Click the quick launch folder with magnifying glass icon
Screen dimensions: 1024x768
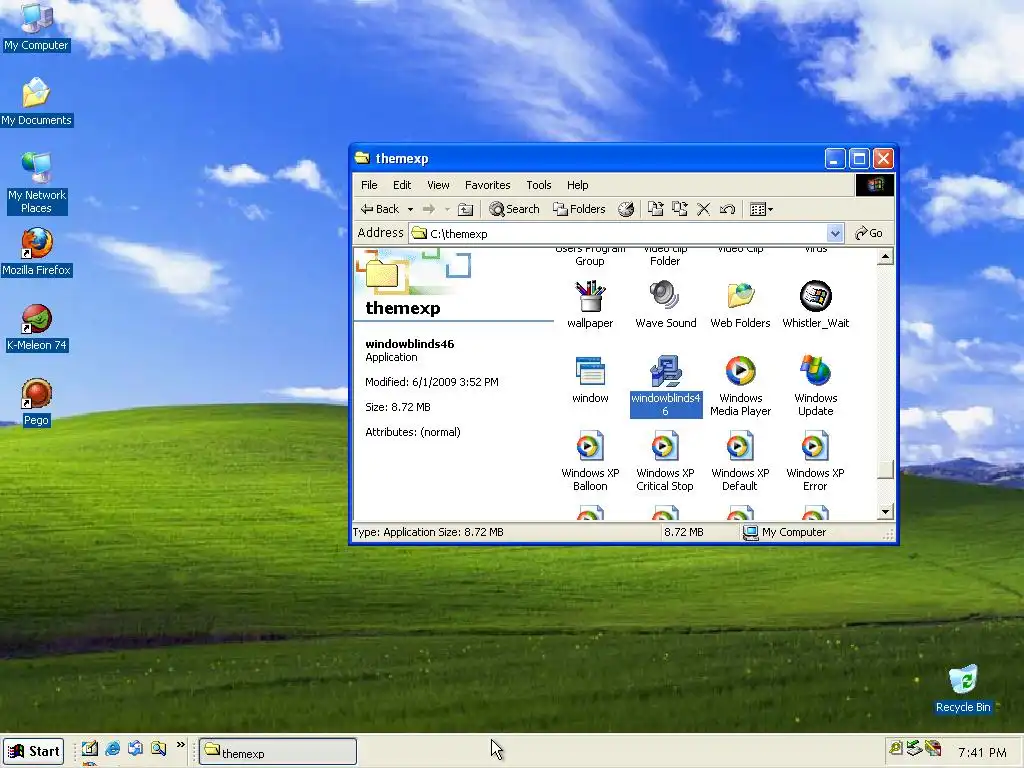(x=158, y=748)
